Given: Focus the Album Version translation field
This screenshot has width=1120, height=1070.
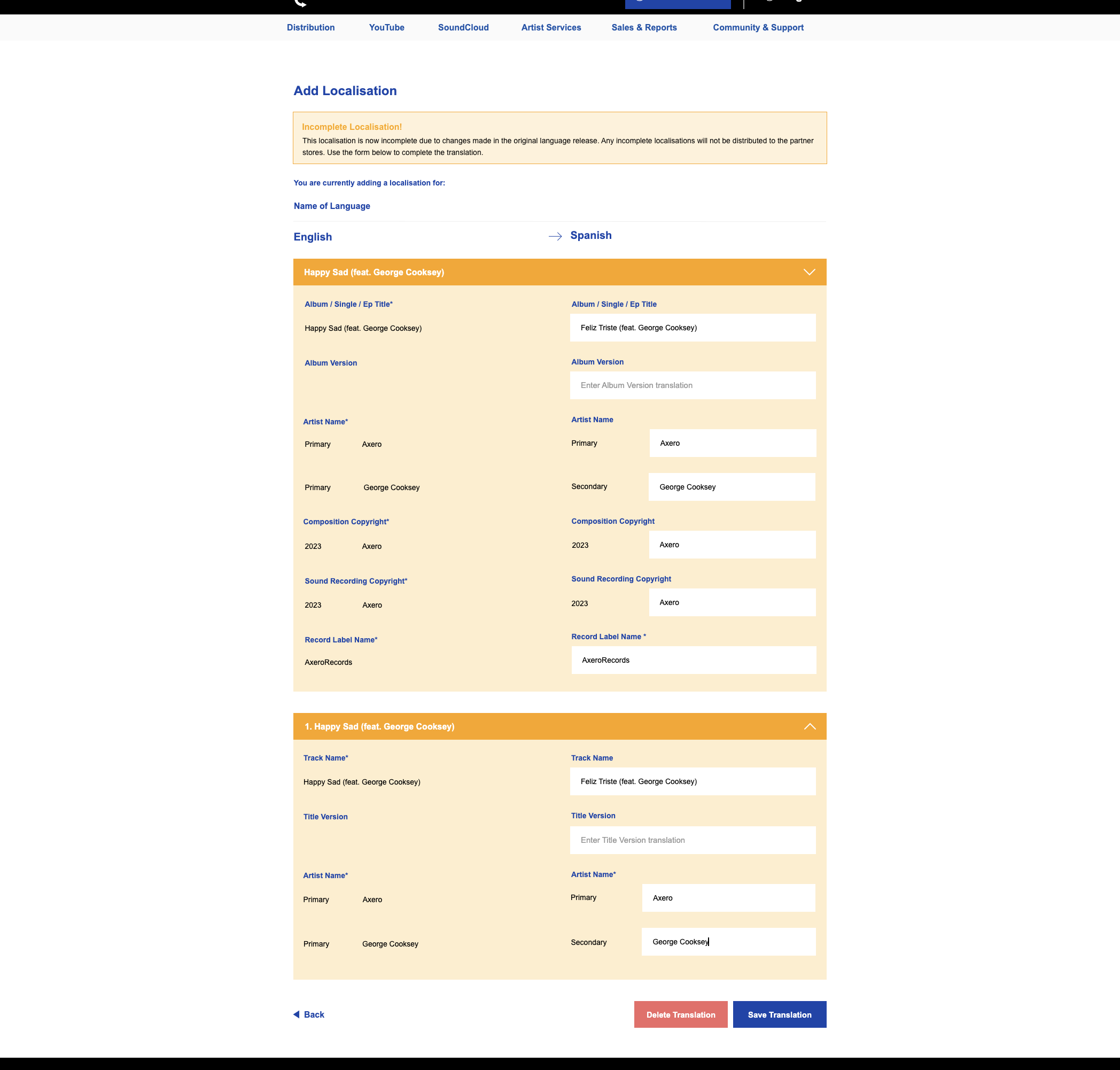Looking at the screenshot, I should [x=693, y=385].
